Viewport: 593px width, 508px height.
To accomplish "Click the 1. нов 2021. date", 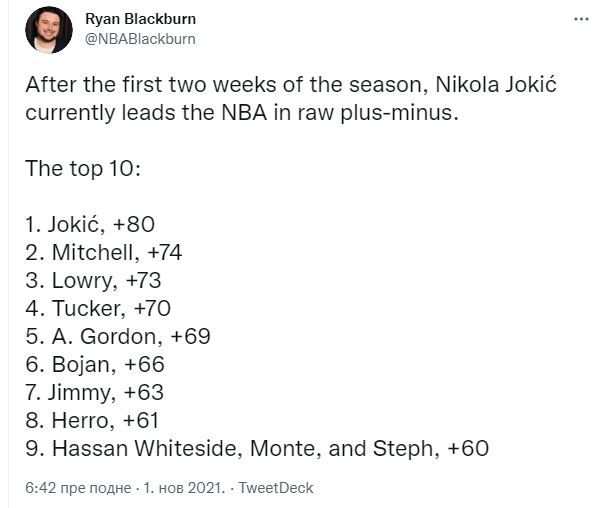I will [x=184, y=488].
